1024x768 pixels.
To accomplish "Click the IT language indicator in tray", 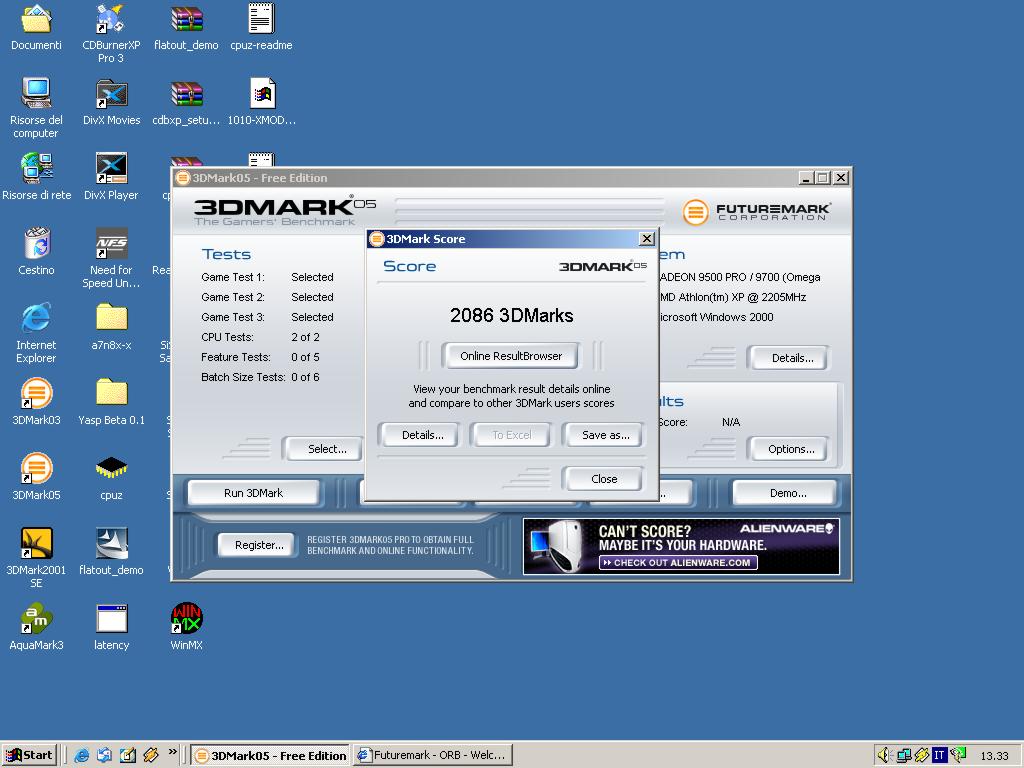I will tap(939, 756).
